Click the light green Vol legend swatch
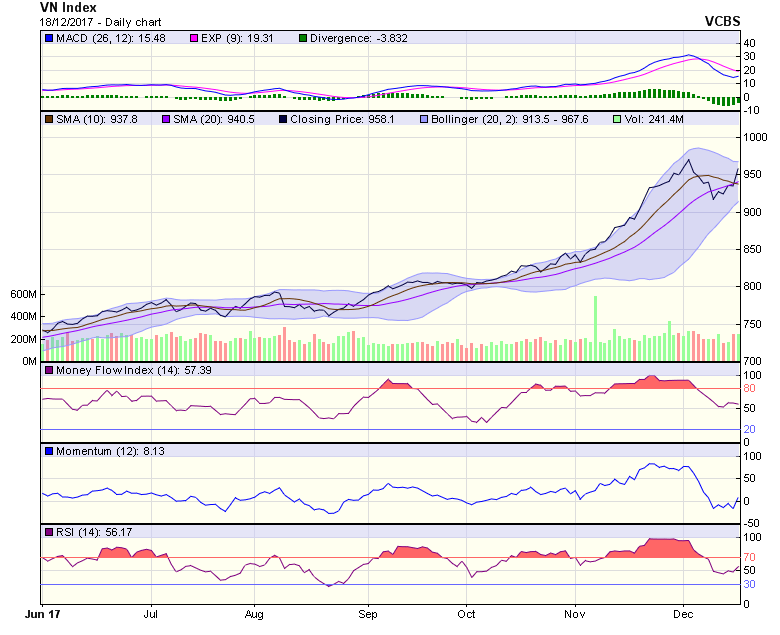780x635 pixels. point(616,118)
